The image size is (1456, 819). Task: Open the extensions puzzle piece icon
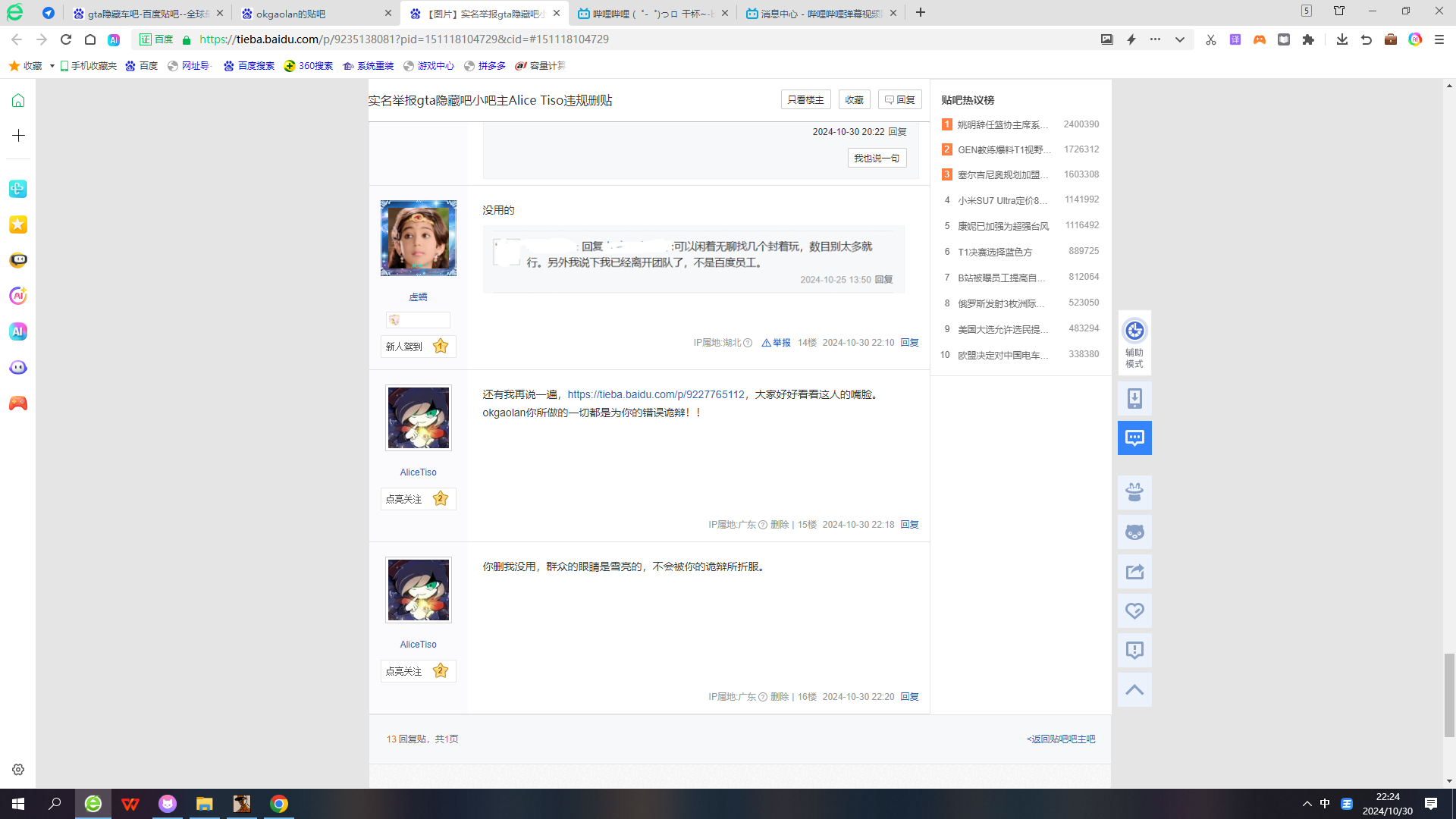[x=1308, y=39]
